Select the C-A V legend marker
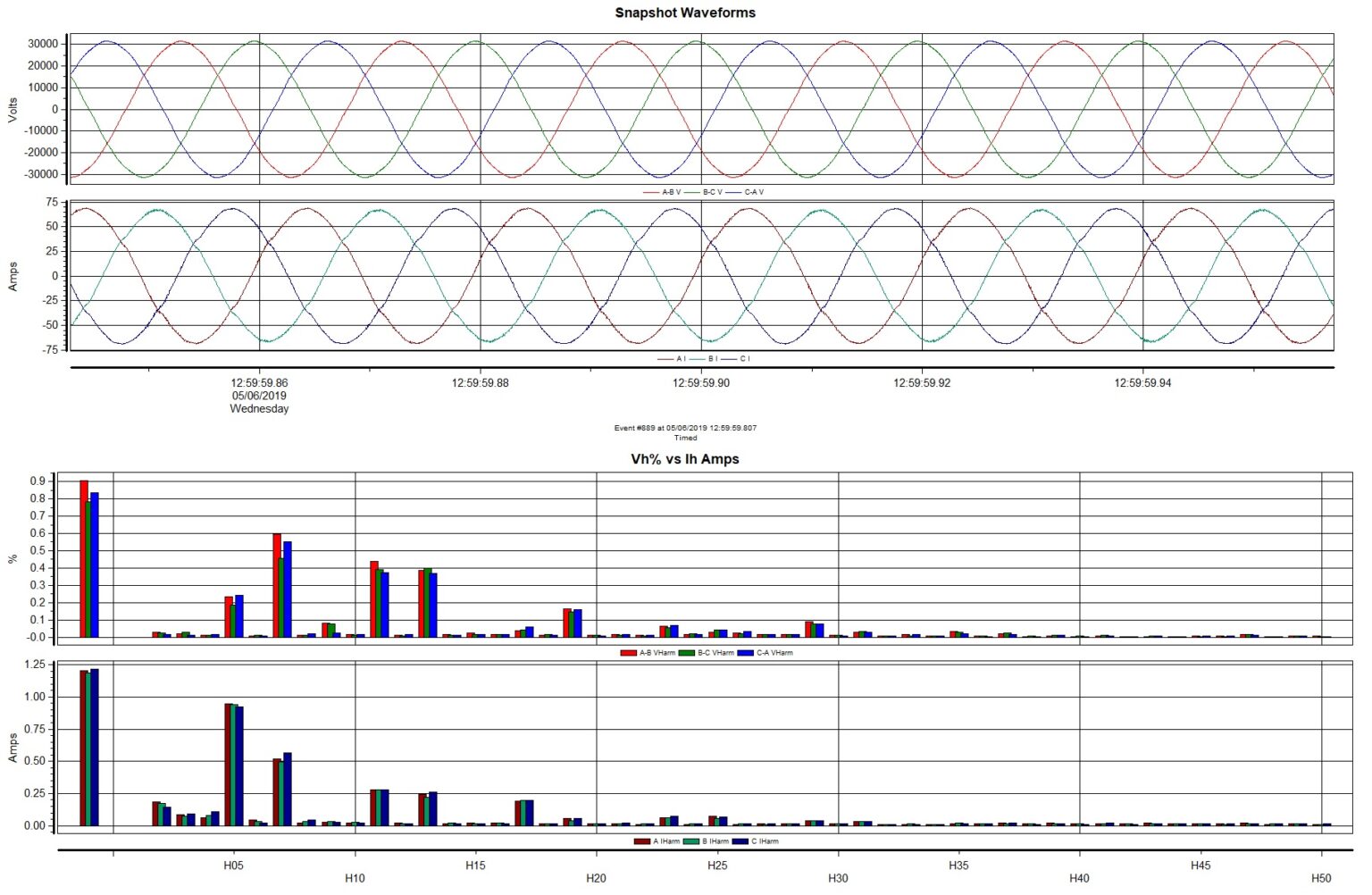 coord(733,192)
